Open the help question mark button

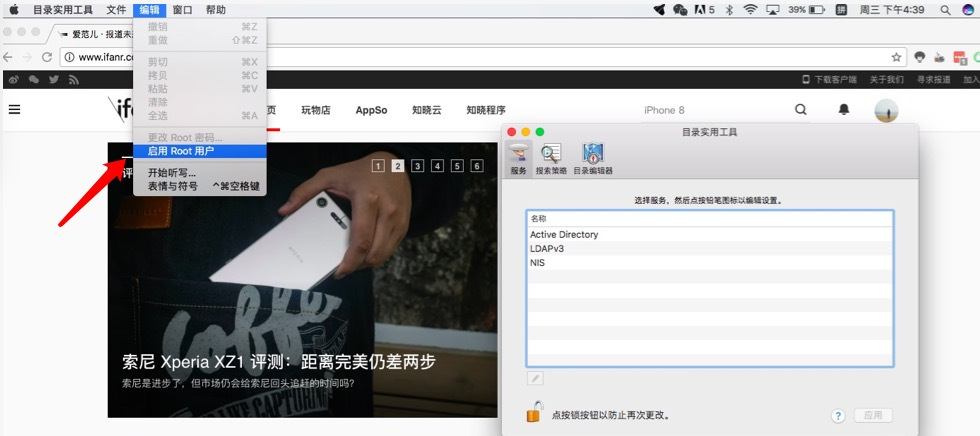839,416
